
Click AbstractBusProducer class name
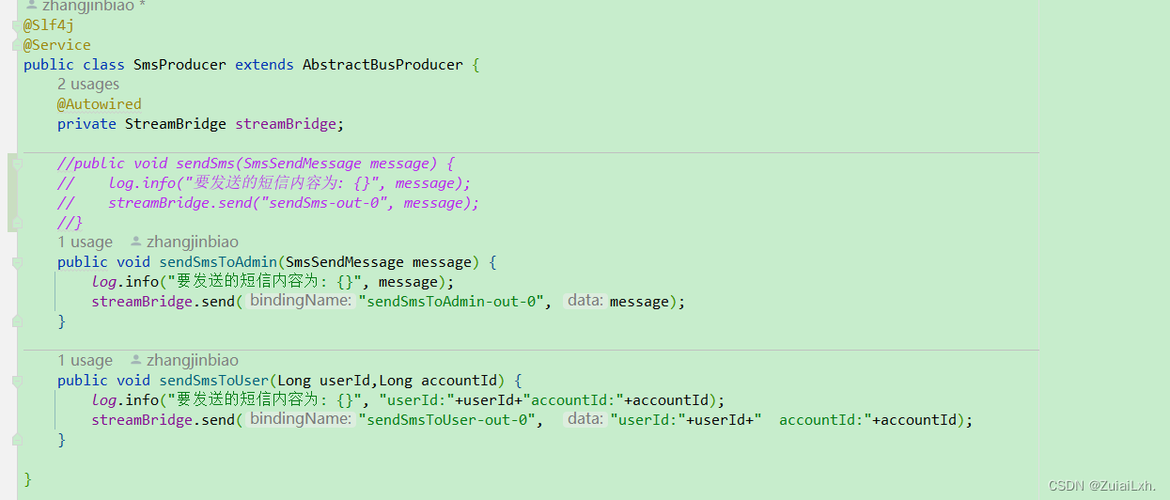pos(383,65)
